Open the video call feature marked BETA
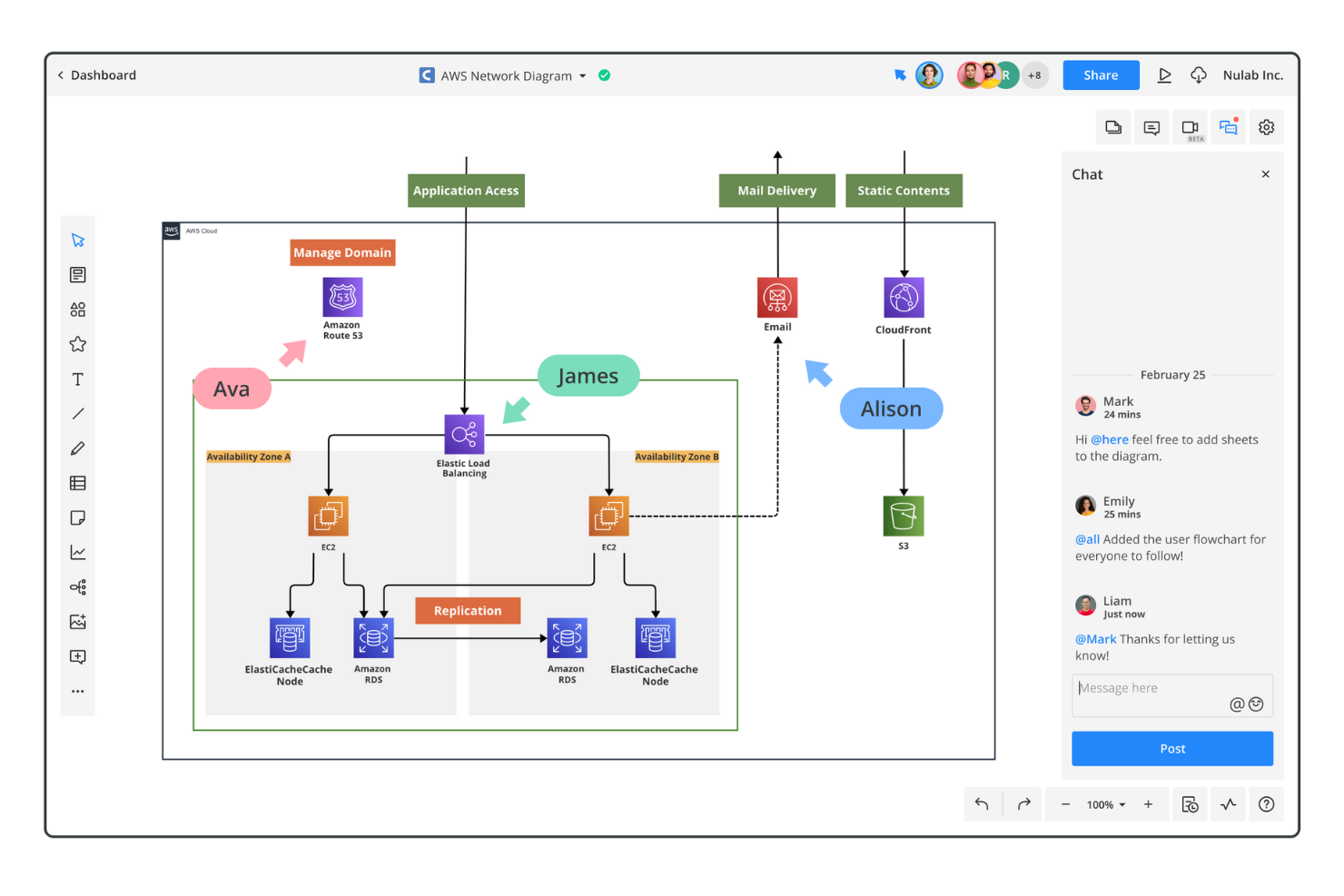The image size is (1344, 896). pos(1191,127)
